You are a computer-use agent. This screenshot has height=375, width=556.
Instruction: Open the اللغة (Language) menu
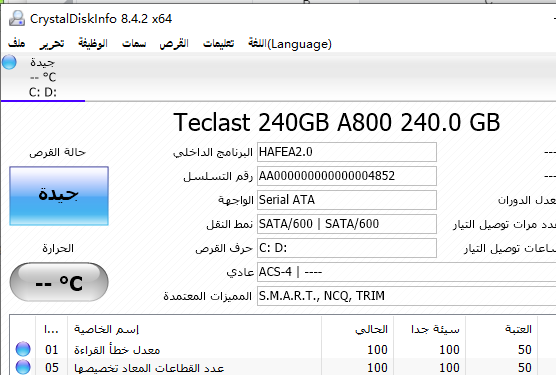[x=290, y=44]
